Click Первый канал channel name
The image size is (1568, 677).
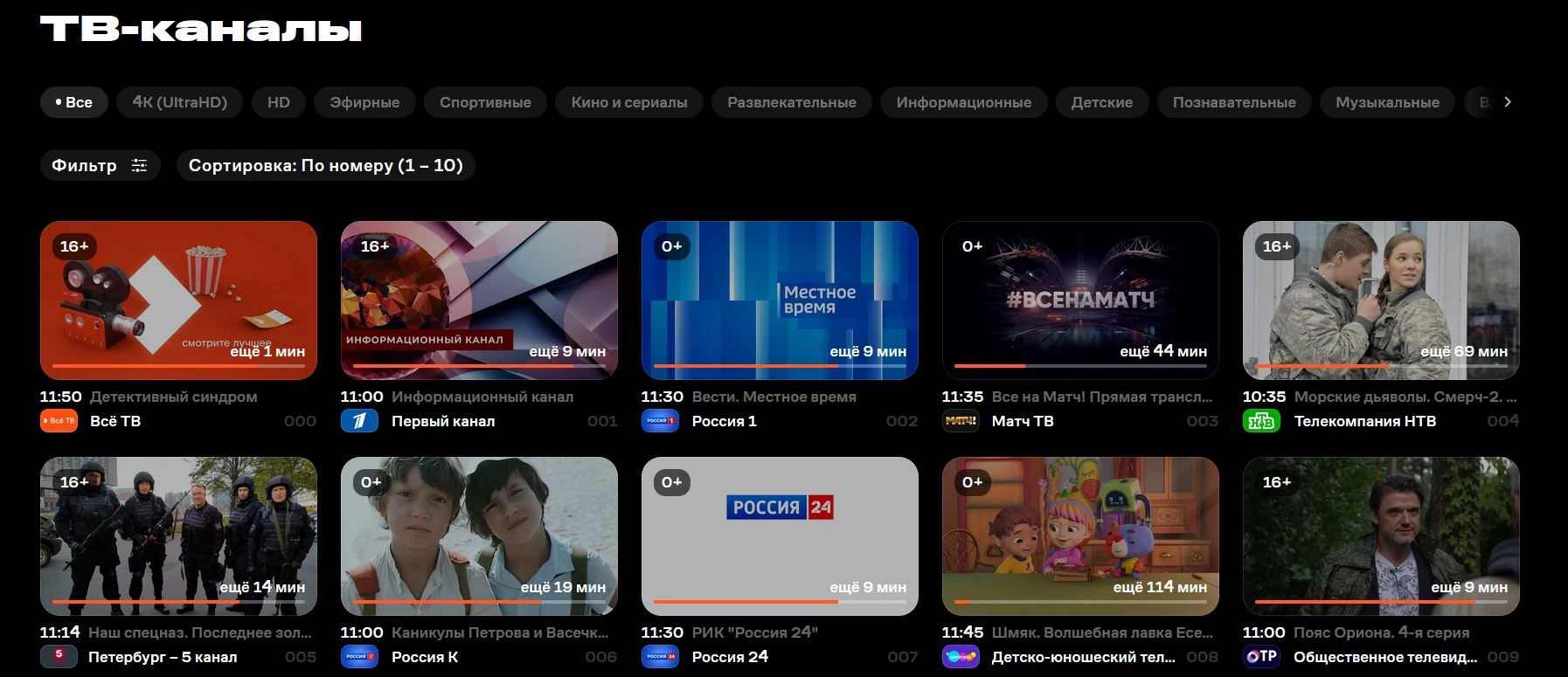point(443,421)
